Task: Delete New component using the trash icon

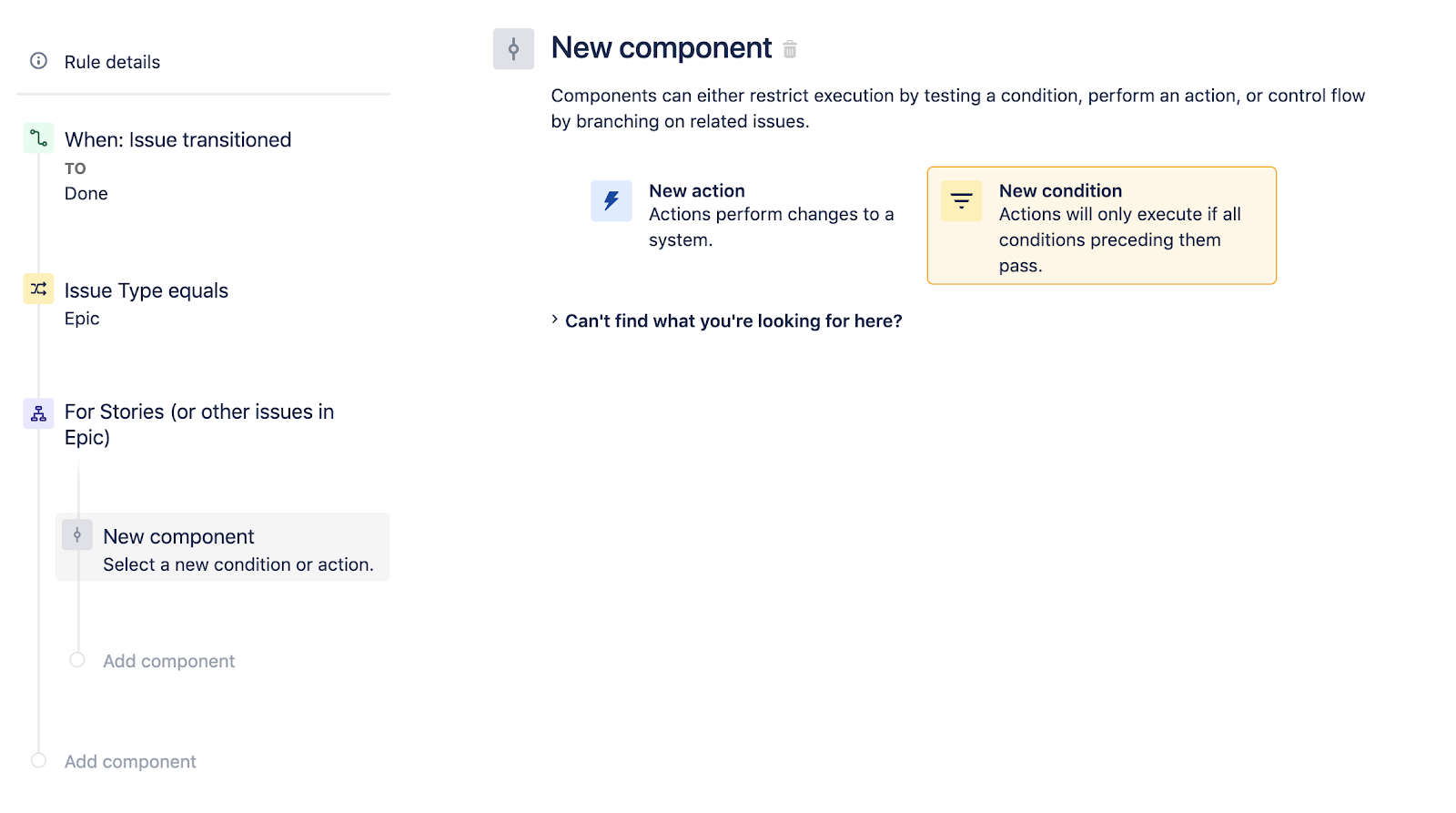Action: [790, 48]
